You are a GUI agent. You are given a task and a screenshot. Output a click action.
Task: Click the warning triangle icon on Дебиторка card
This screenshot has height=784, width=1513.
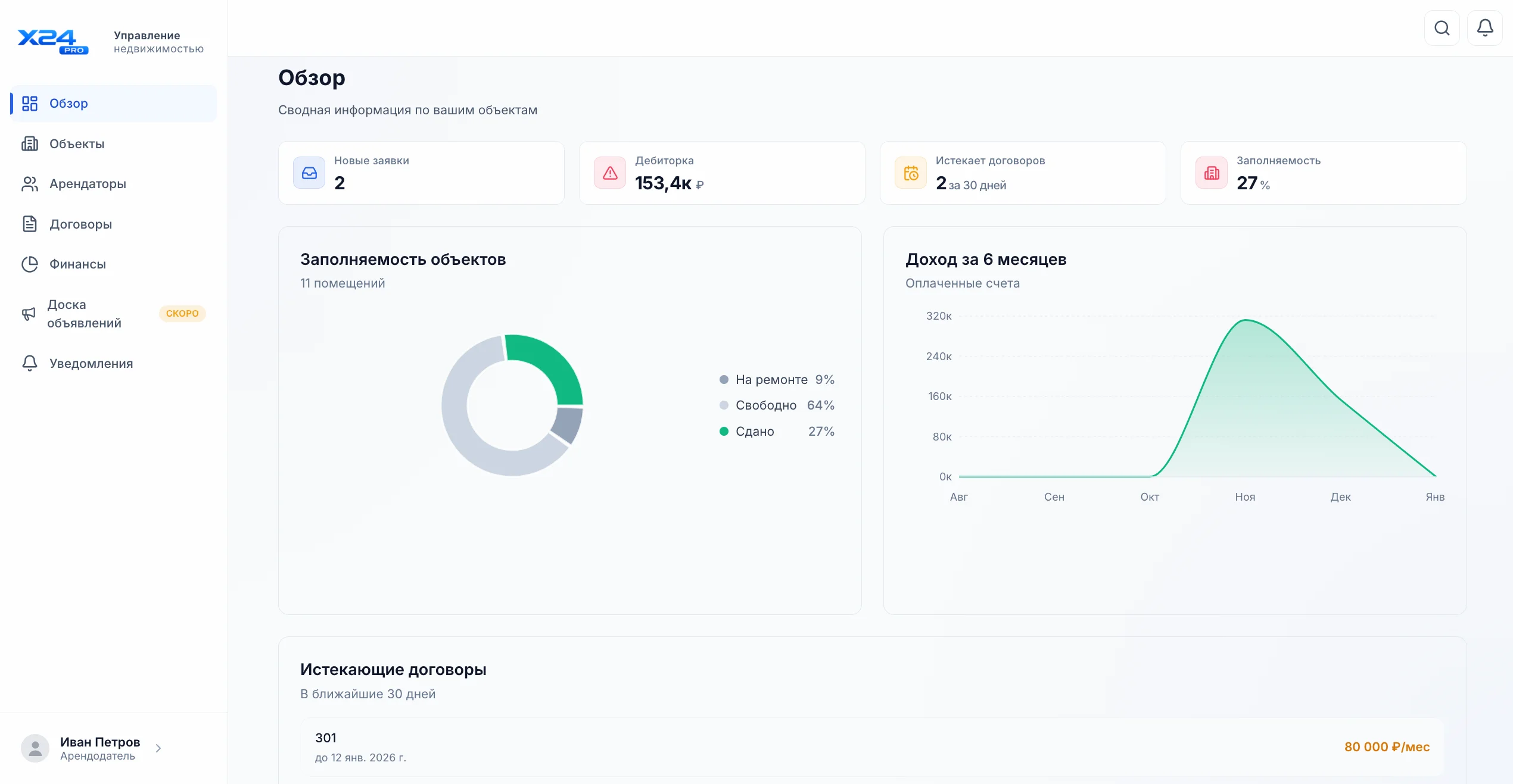coord(610,173)
